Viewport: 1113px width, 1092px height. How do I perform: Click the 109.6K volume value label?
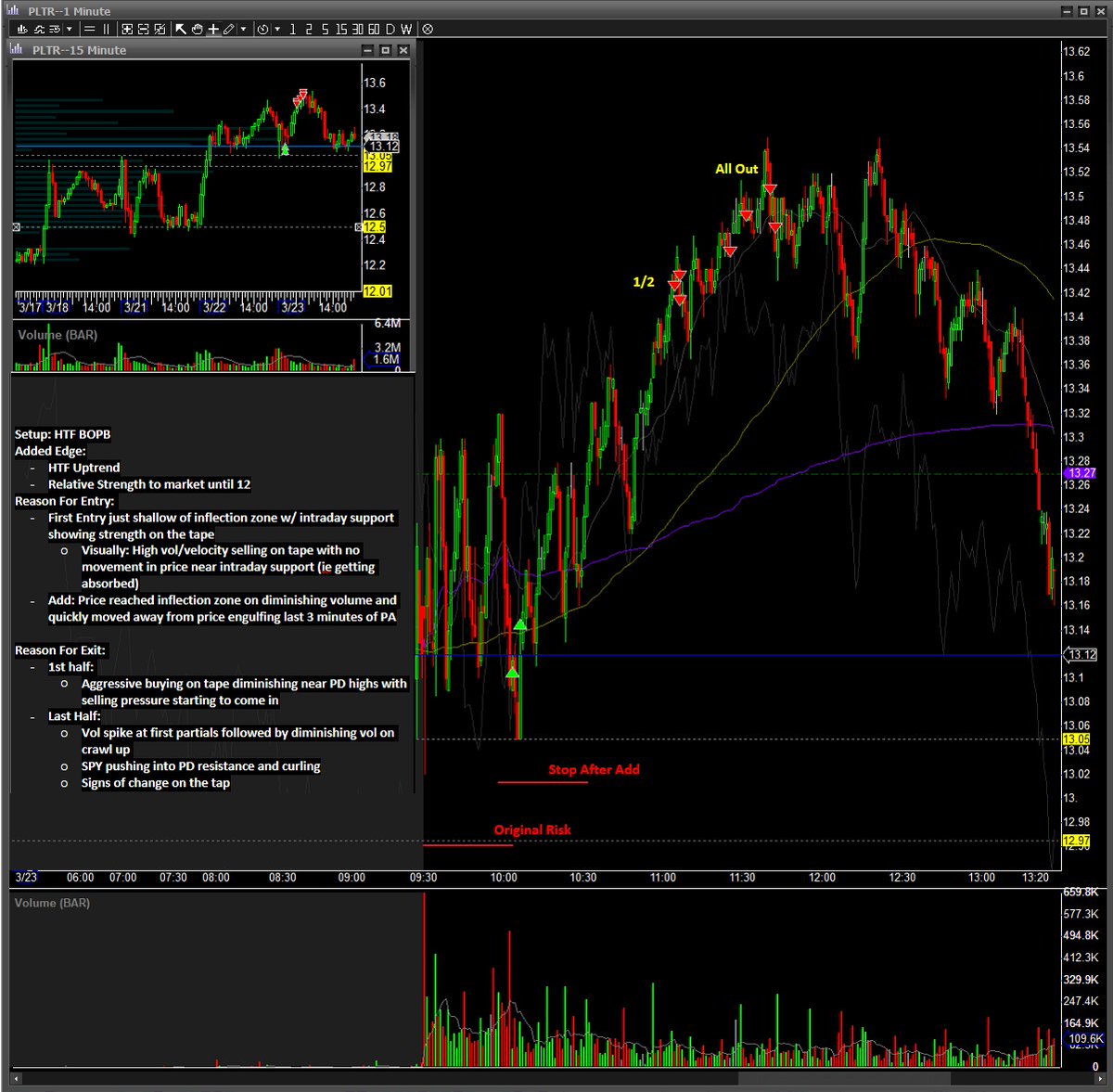pos(1085,1039)
